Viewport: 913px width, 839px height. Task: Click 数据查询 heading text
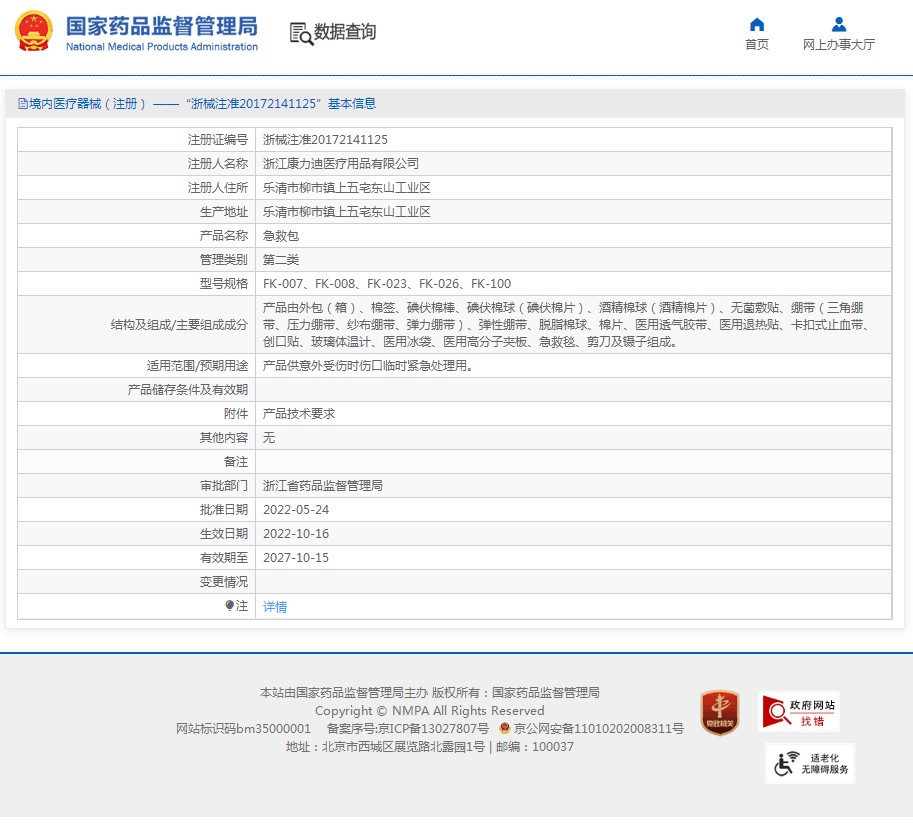tap(345, 31)
